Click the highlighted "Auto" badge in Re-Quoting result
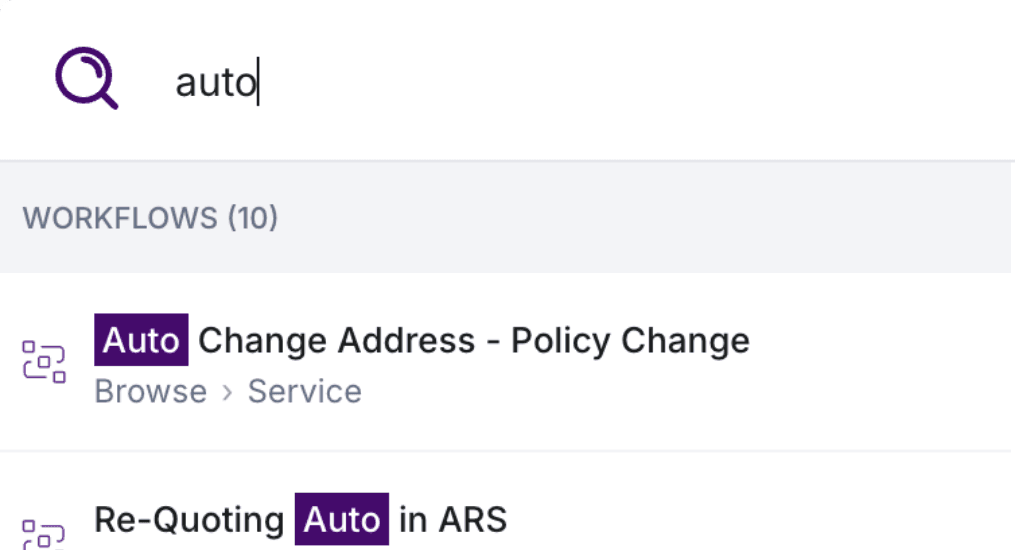Viewport: 1015px width, 550px height. [x=341, y=520]
